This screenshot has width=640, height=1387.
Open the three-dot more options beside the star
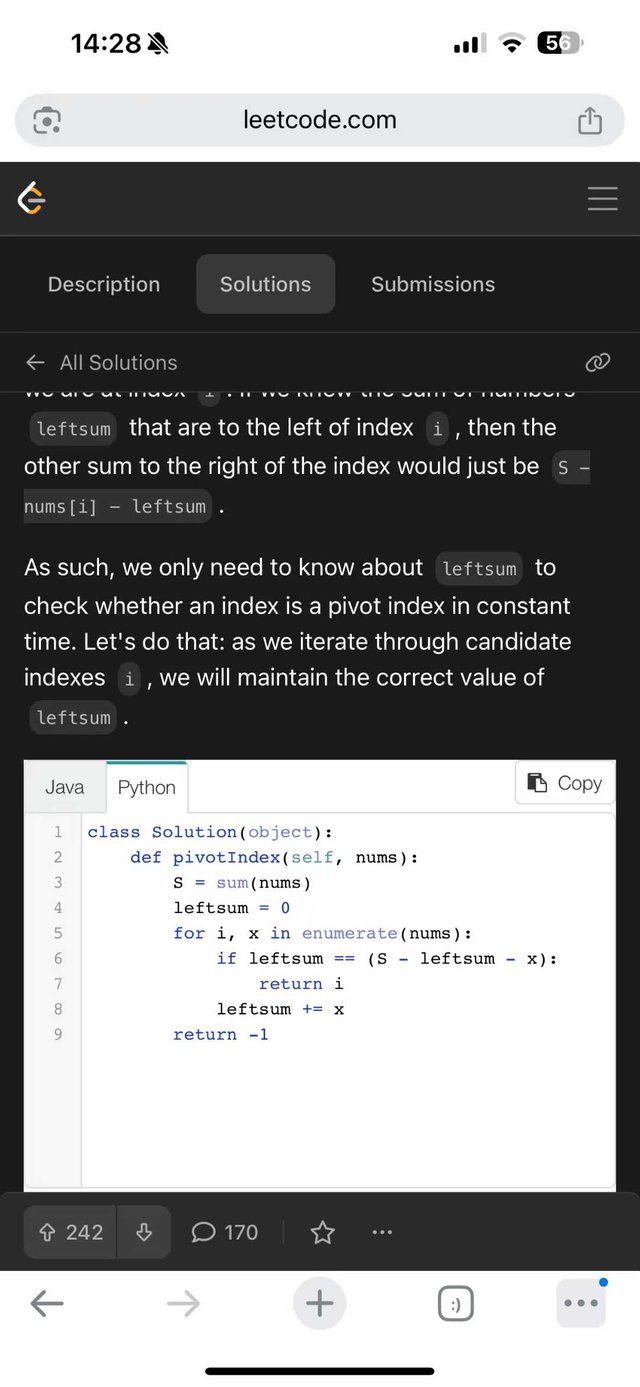point(382,1232)
